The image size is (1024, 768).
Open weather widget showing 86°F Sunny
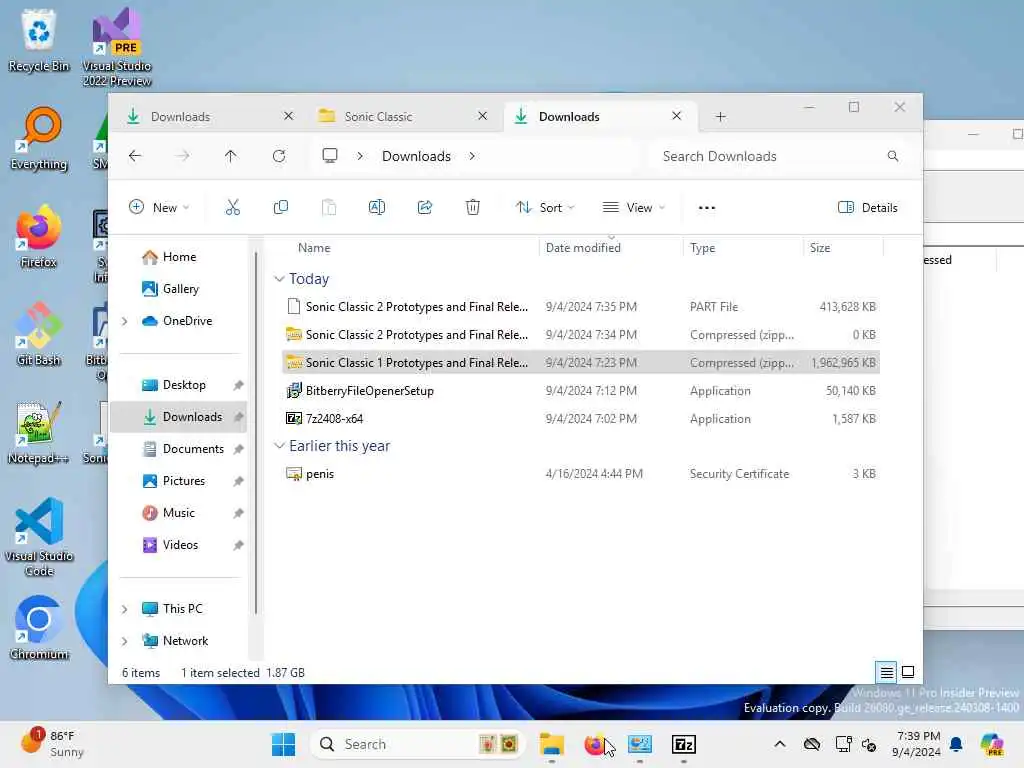point(52,744)
